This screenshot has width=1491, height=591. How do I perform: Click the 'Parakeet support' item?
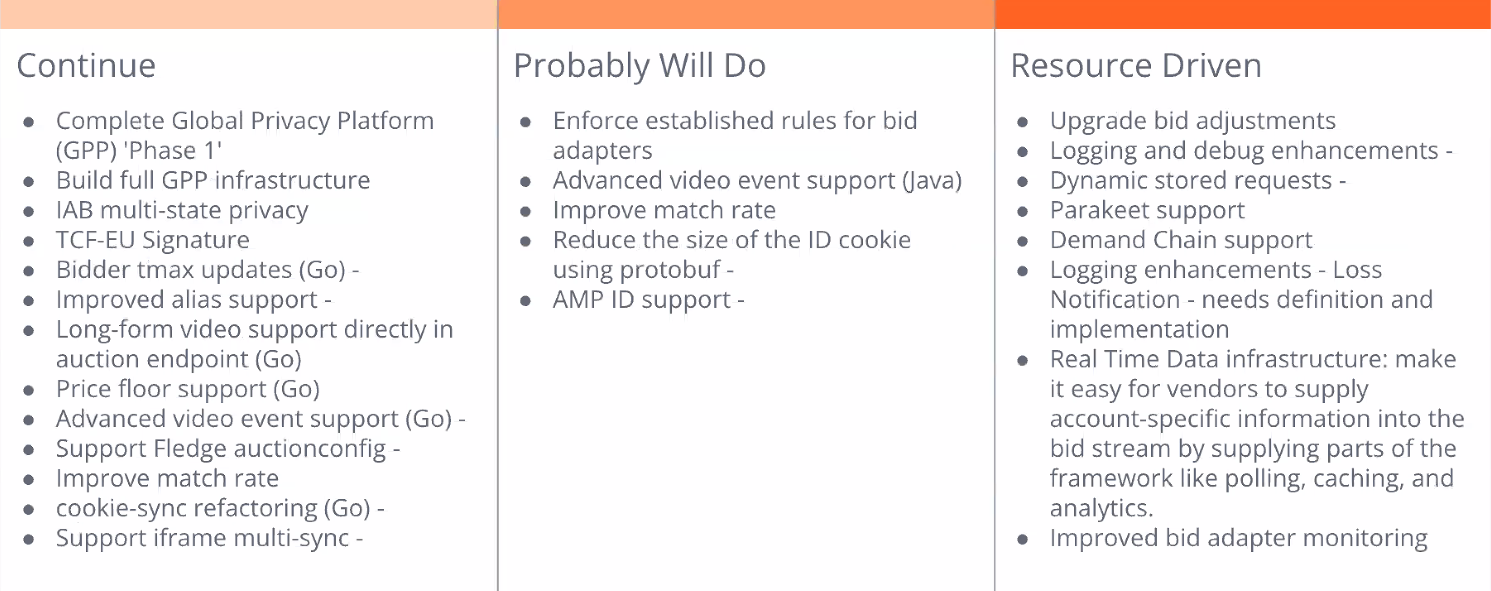[x=1147, y=211]
